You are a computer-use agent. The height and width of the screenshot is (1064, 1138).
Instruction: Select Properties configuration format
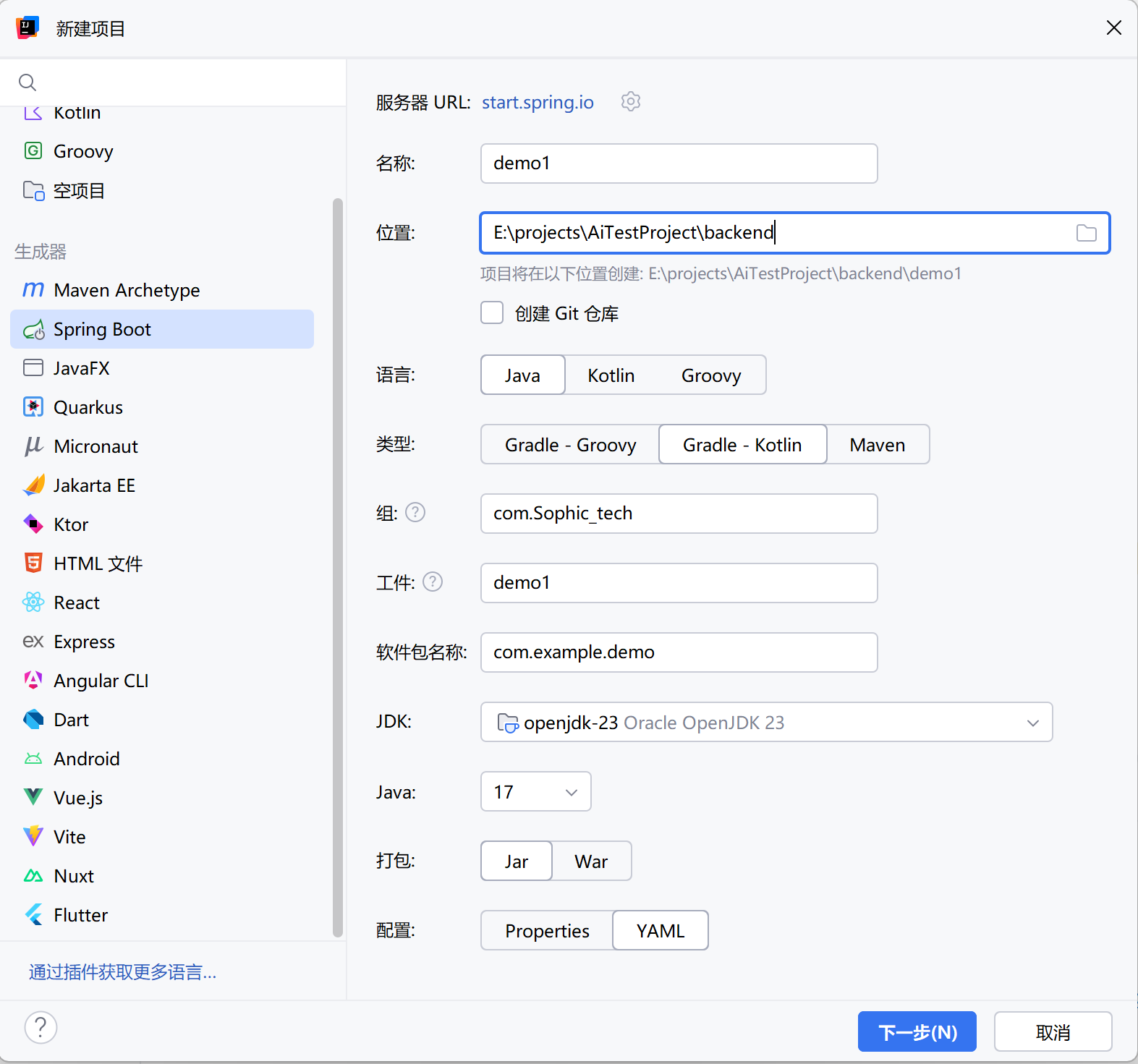[547, 930]
